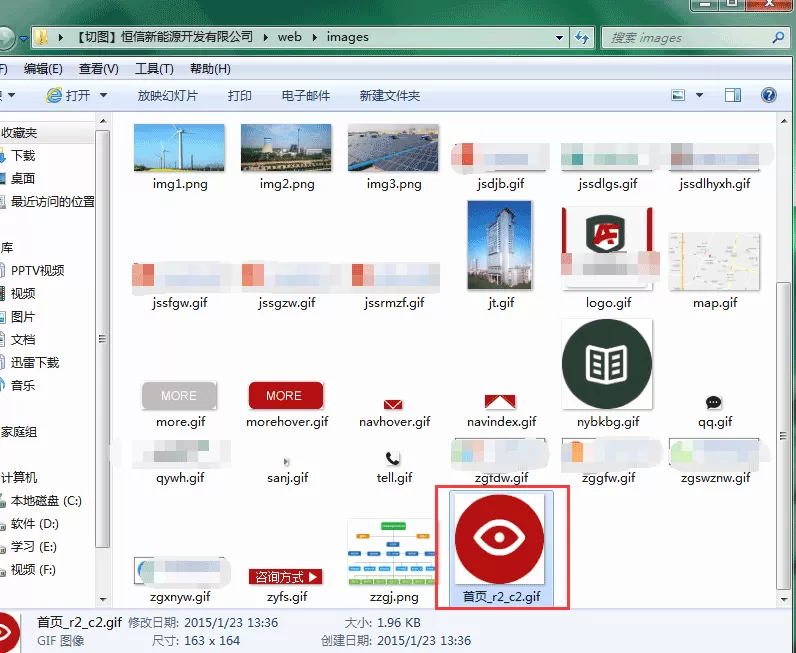Select the jssdlgs.gif file
The width and height of the screenshot is (796, 653).
(607, 157)
